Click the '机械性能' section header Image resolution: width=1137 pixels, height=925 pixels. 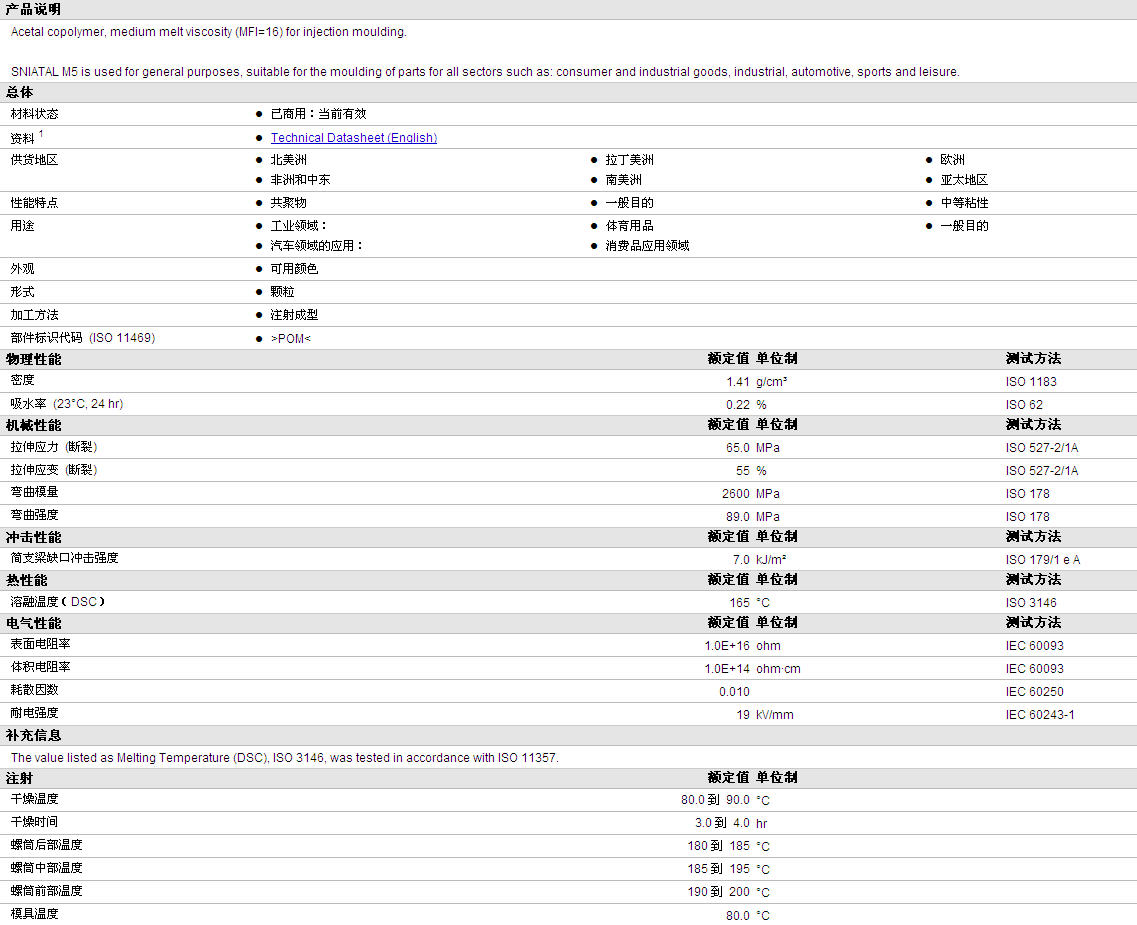click(x=33, y=425)
